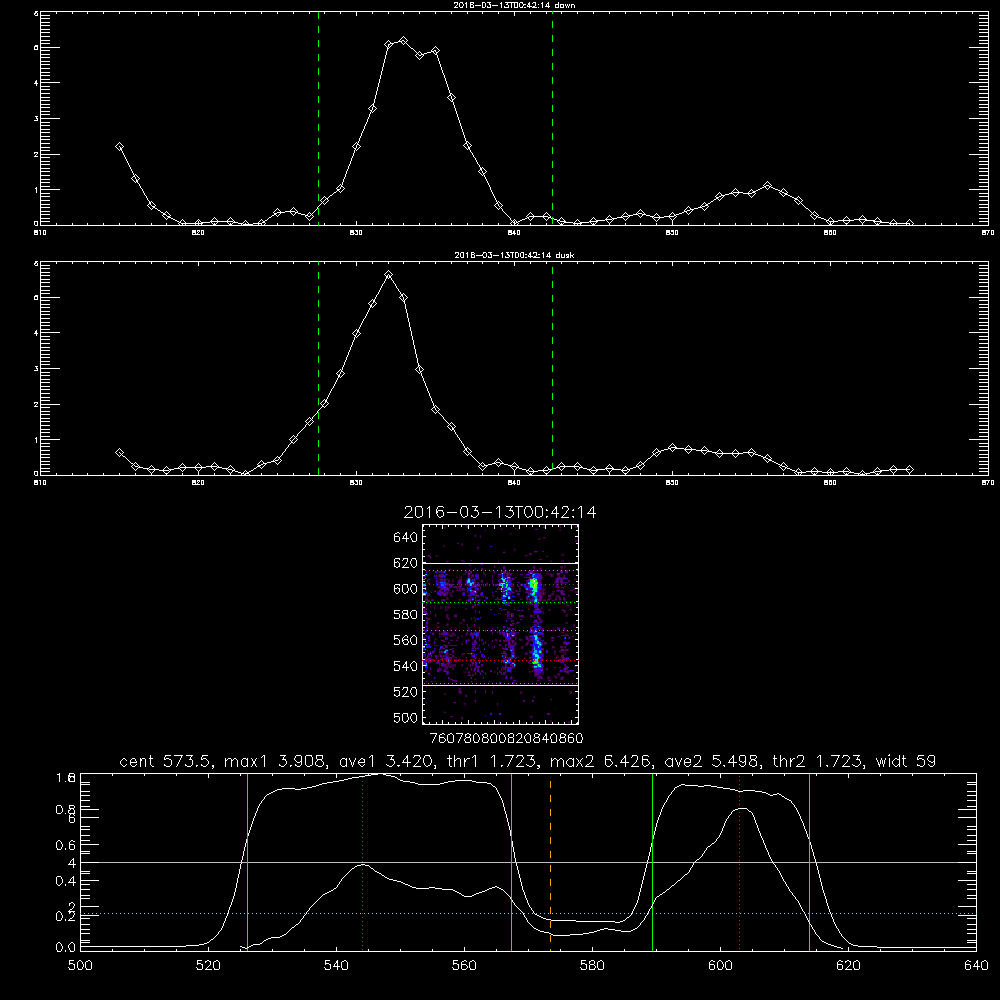Click the 580 label on spectrogram y-axis
This screenshot has width=1000, height=1000.
point(405,614)
